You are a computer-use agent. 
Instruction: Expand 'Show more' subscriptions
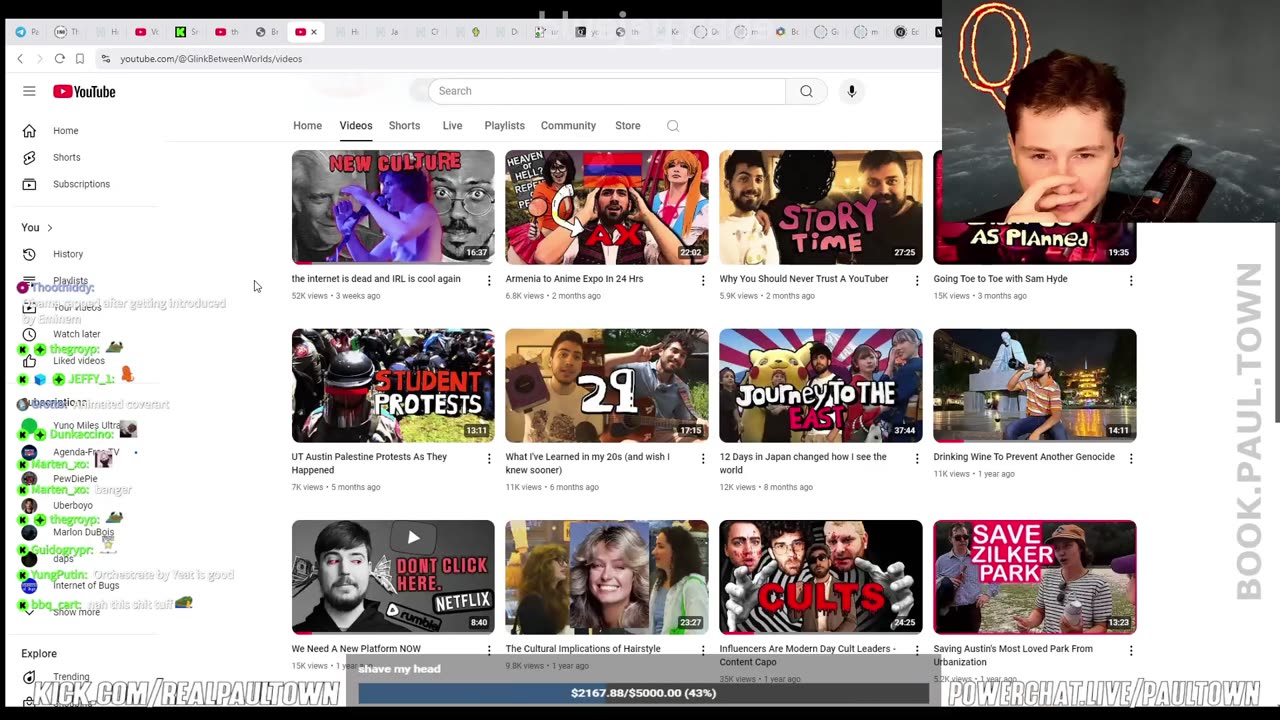[x=76, y=612]
